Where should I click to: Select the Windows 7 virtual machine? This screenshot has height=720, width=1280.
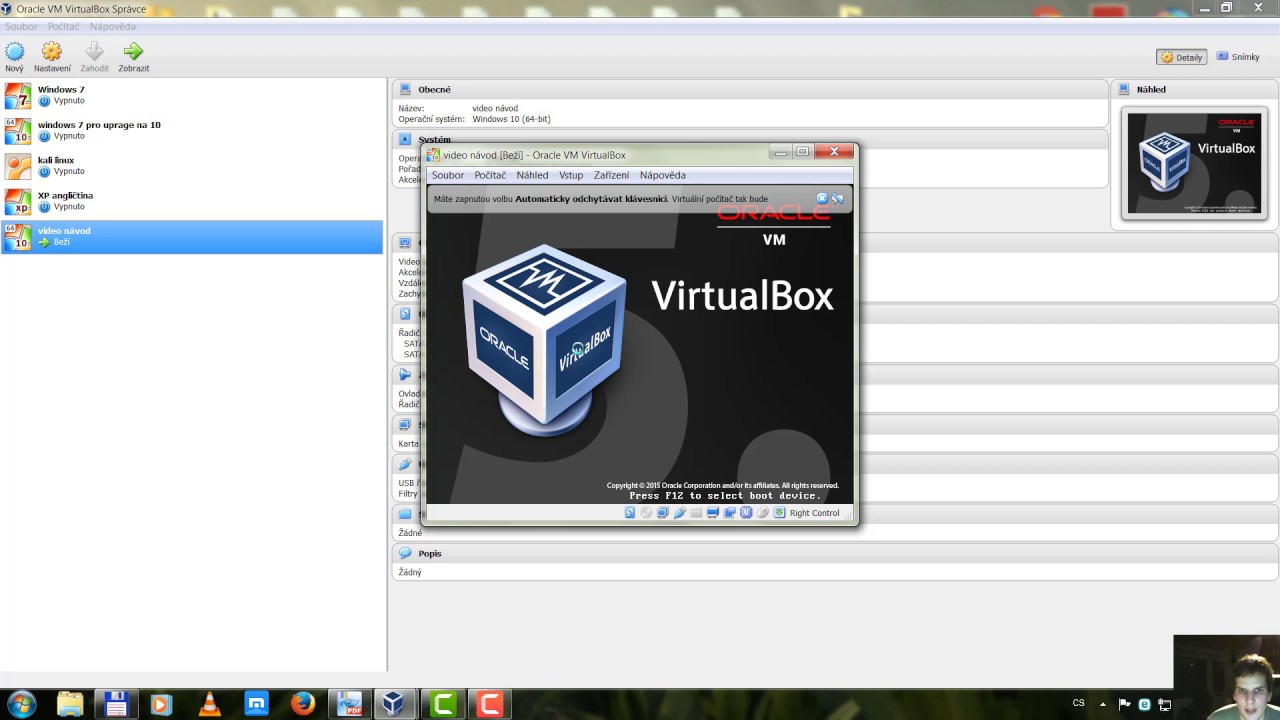coord(192,96)
